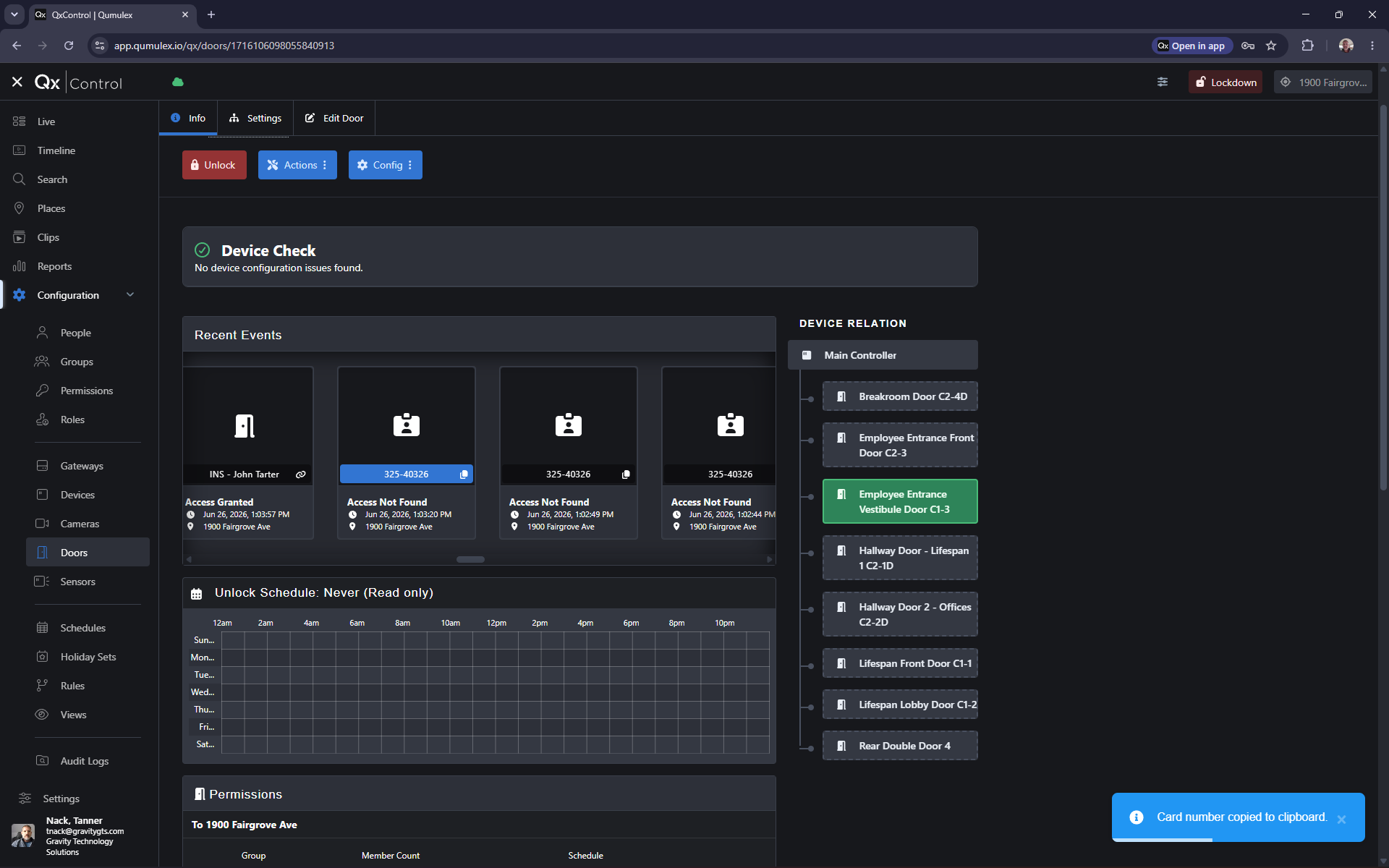This screenshot has width=1389, height=868.
Task: Click the Unlock Schedule calendar icon
Action: [196, 594]
